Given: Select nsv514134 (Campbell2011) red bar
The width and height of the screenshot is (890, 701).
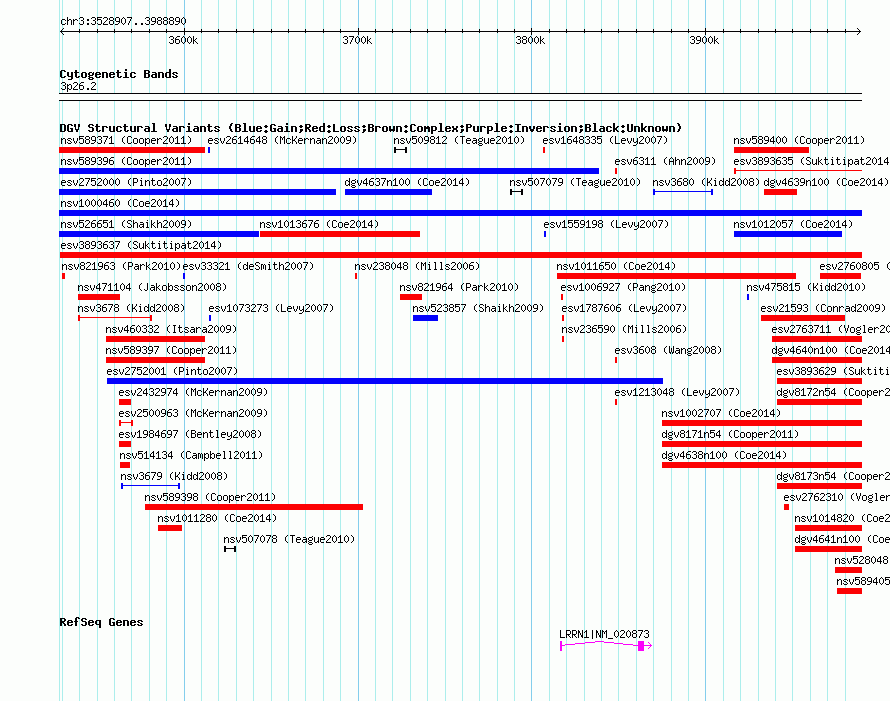Looking at the screenshot, I should click(x=125, y=465).
